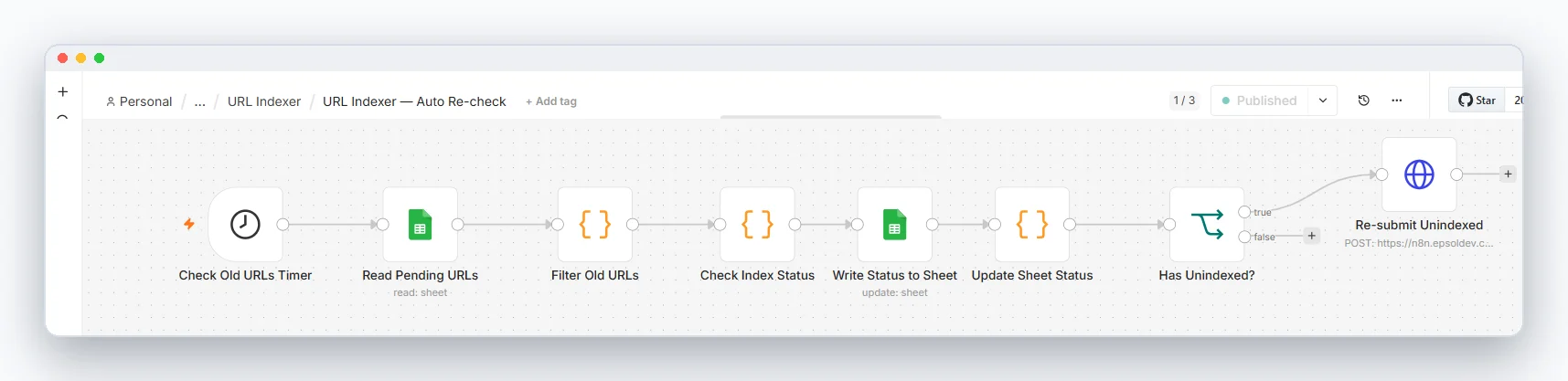This screenshot has width=1568, height=381.
Task: Click the 'update: sheet' subtitle
Action: tap(894, 292)
